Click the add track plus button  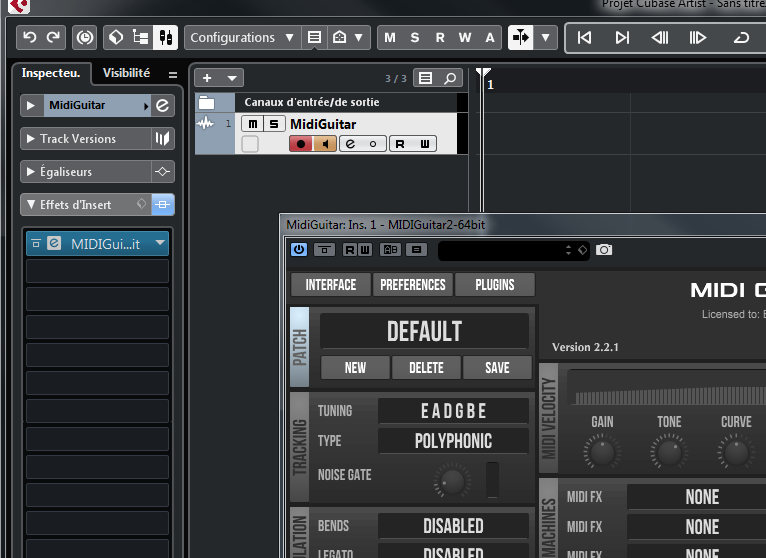coord(207,78)
